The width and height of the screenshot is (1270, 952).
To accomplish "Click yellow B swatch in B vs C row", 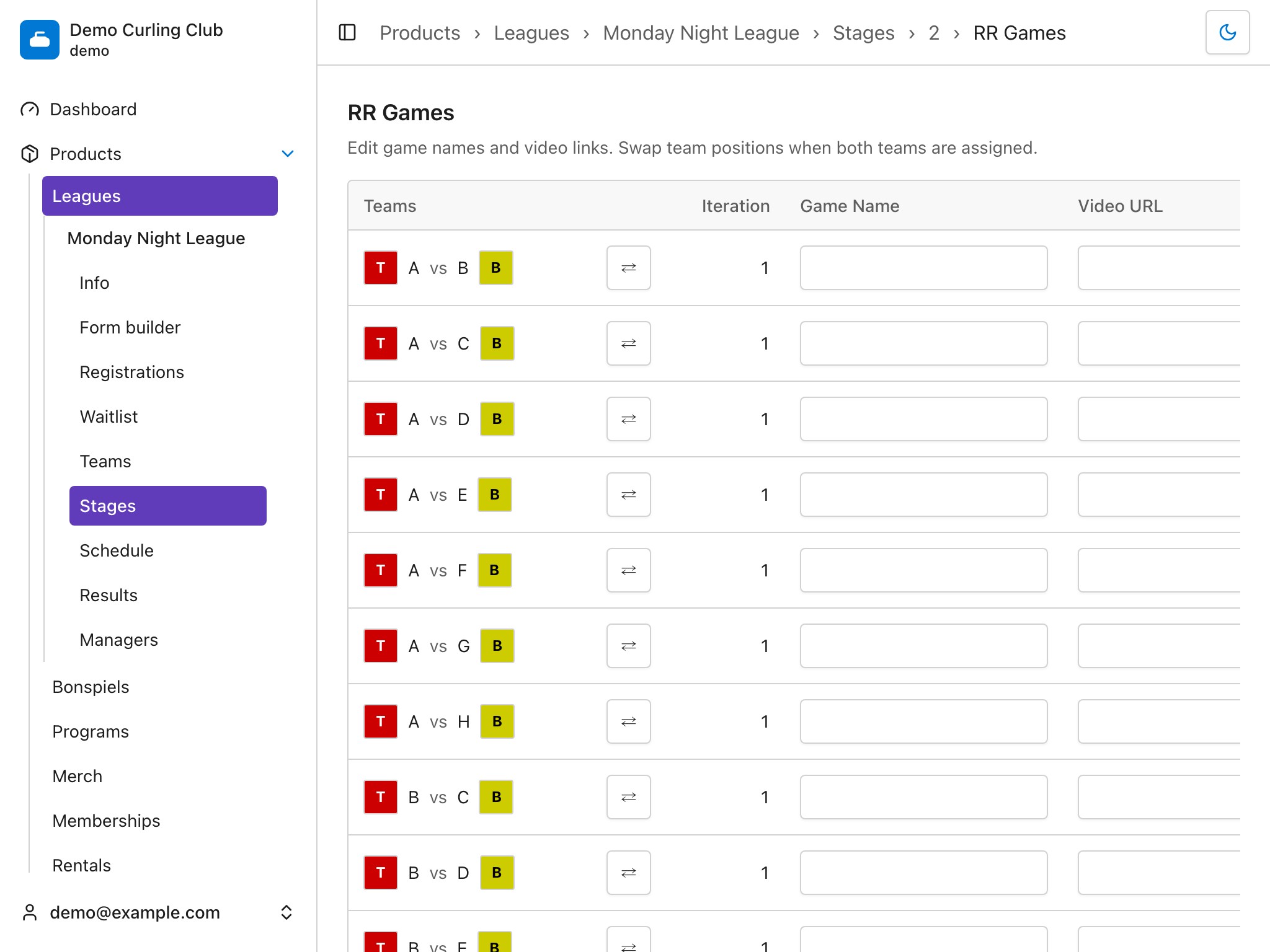I will [x=496, y=797].
